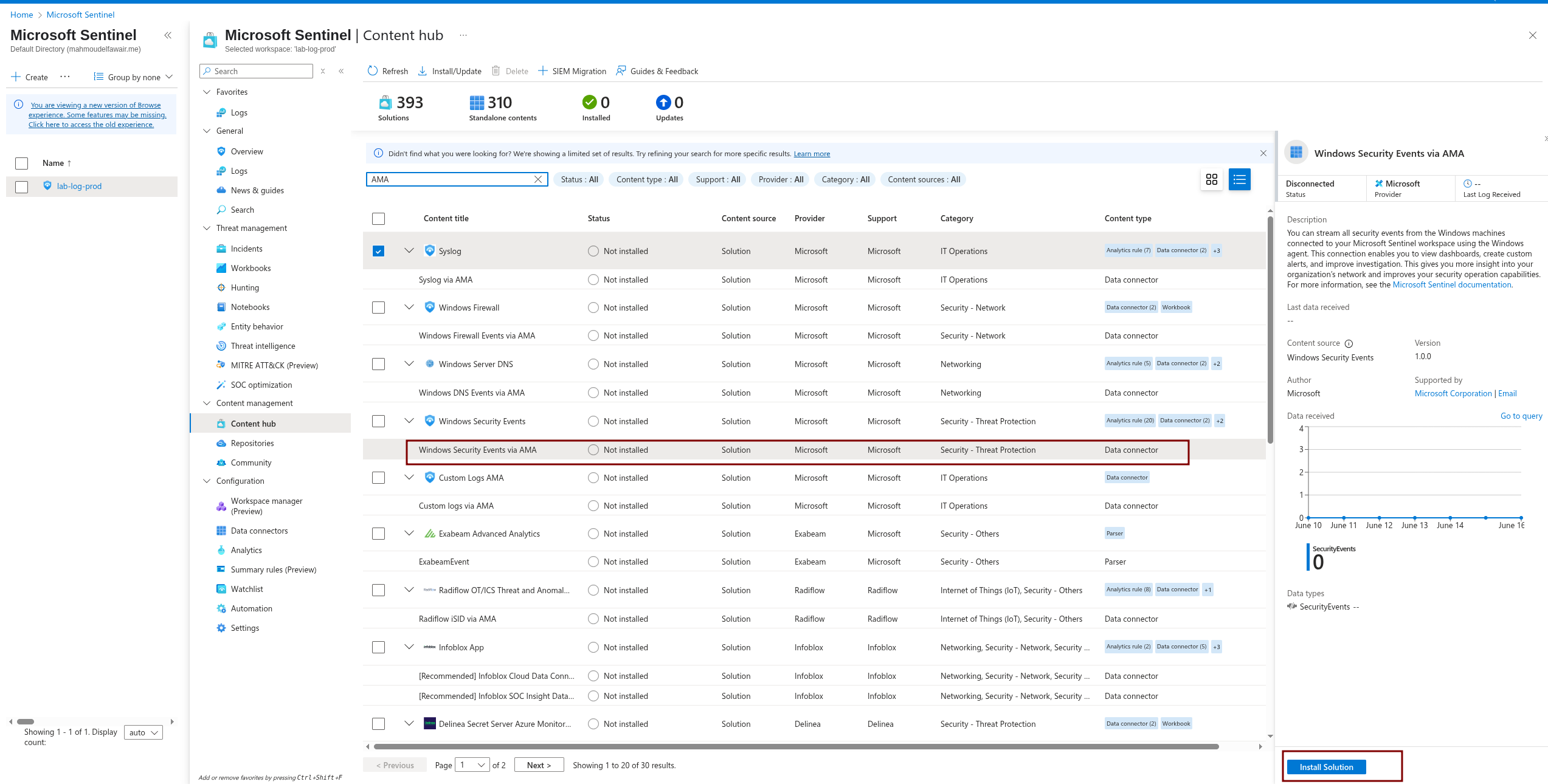Collapse the Sentinel navigation menu

pos(342,71)
